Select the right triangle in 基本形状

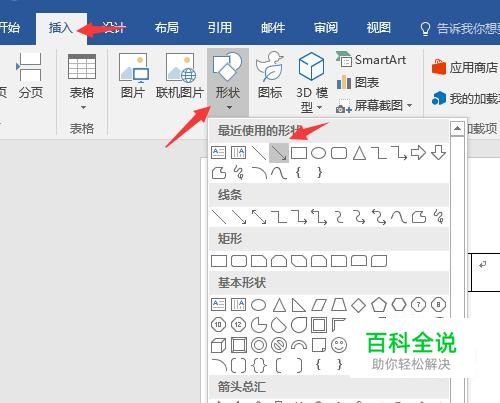(298, 305)
